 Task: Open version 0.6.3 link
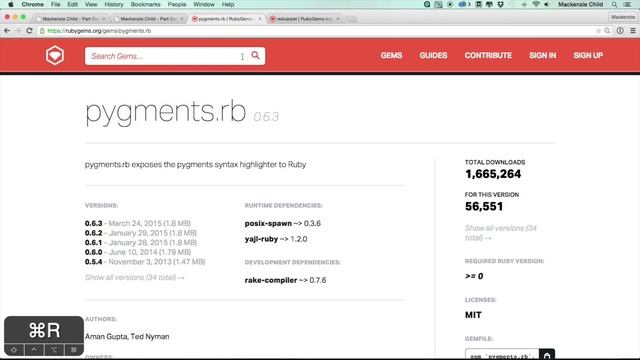(x=93, y=223)
